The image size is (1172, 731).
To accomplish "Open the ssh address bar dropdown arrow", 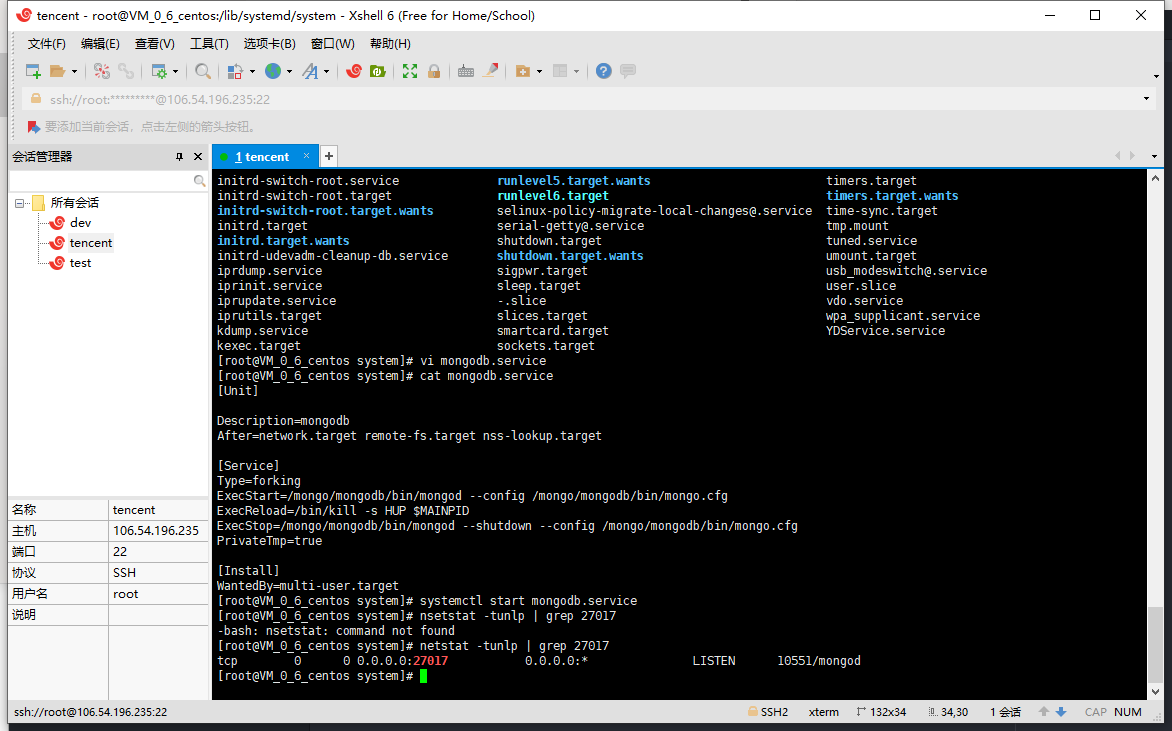I will click(1146, 97).
